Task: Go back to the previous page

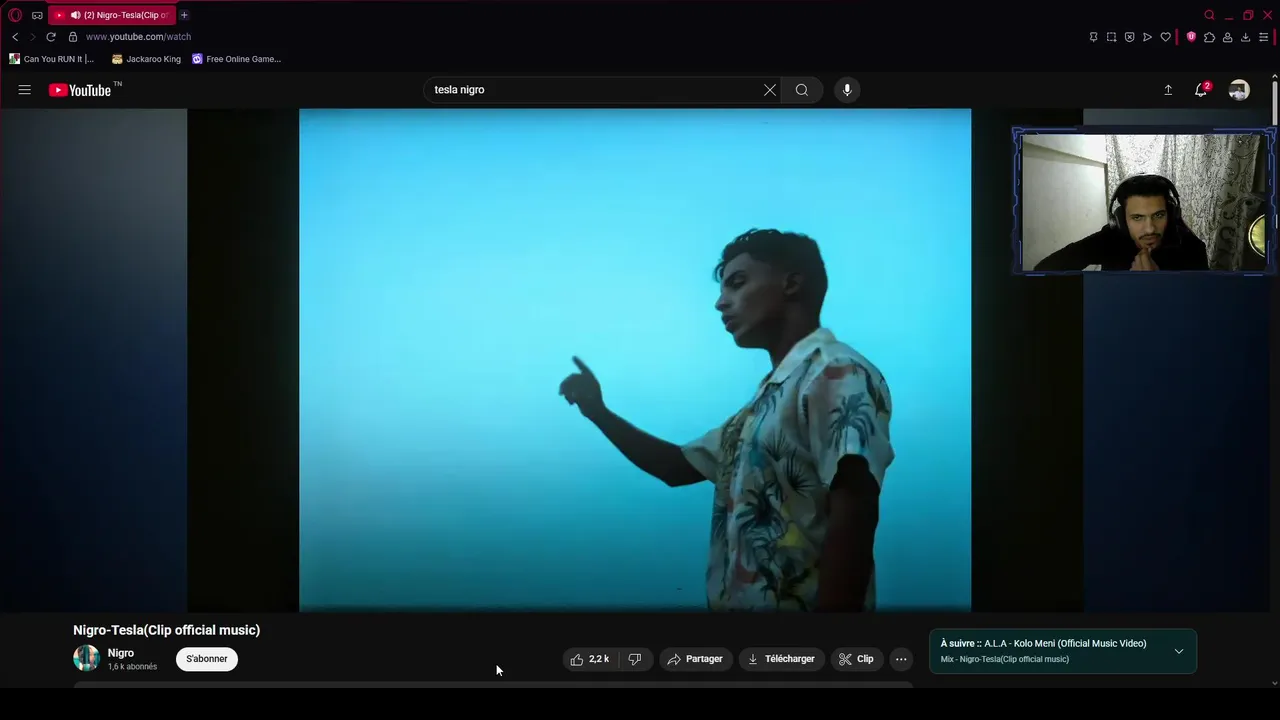Action: coord(15,37)
